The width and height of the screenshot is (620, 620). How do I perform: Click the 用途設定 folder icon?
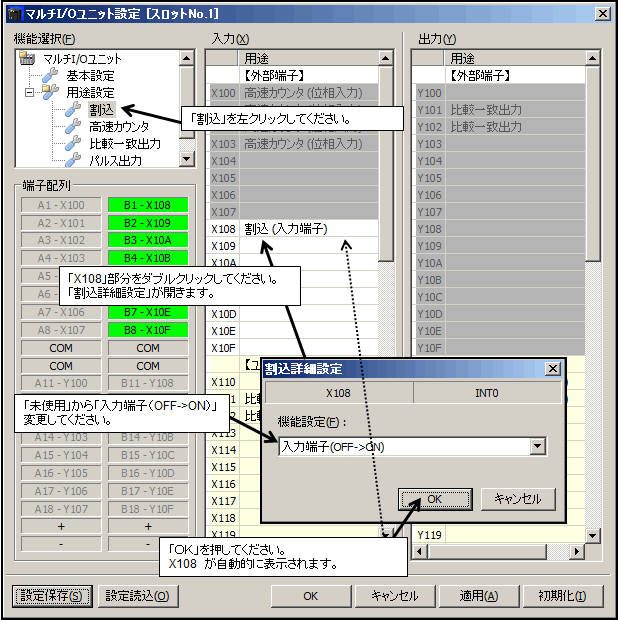click(50, 92)
